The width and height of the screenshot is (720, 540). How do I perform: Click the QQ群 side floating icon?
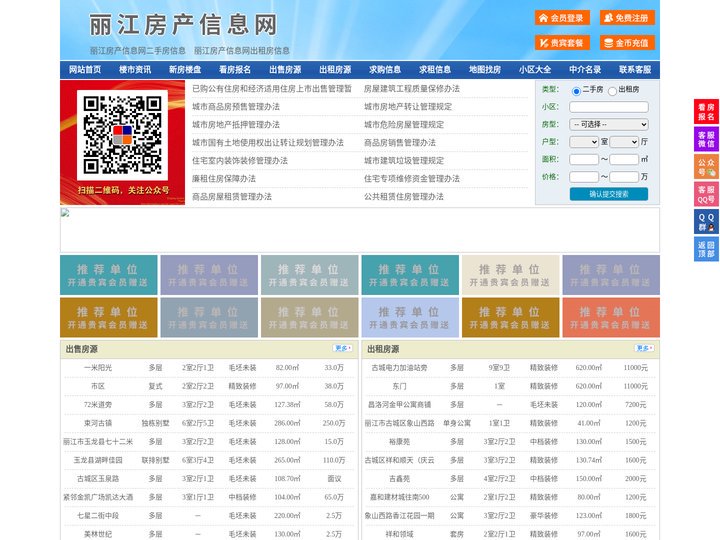(706, 222)
